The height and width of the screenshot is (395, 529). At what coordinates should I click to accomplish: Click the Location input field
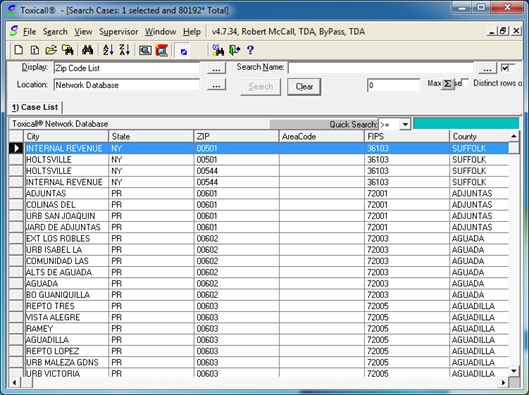coord(127,85)
